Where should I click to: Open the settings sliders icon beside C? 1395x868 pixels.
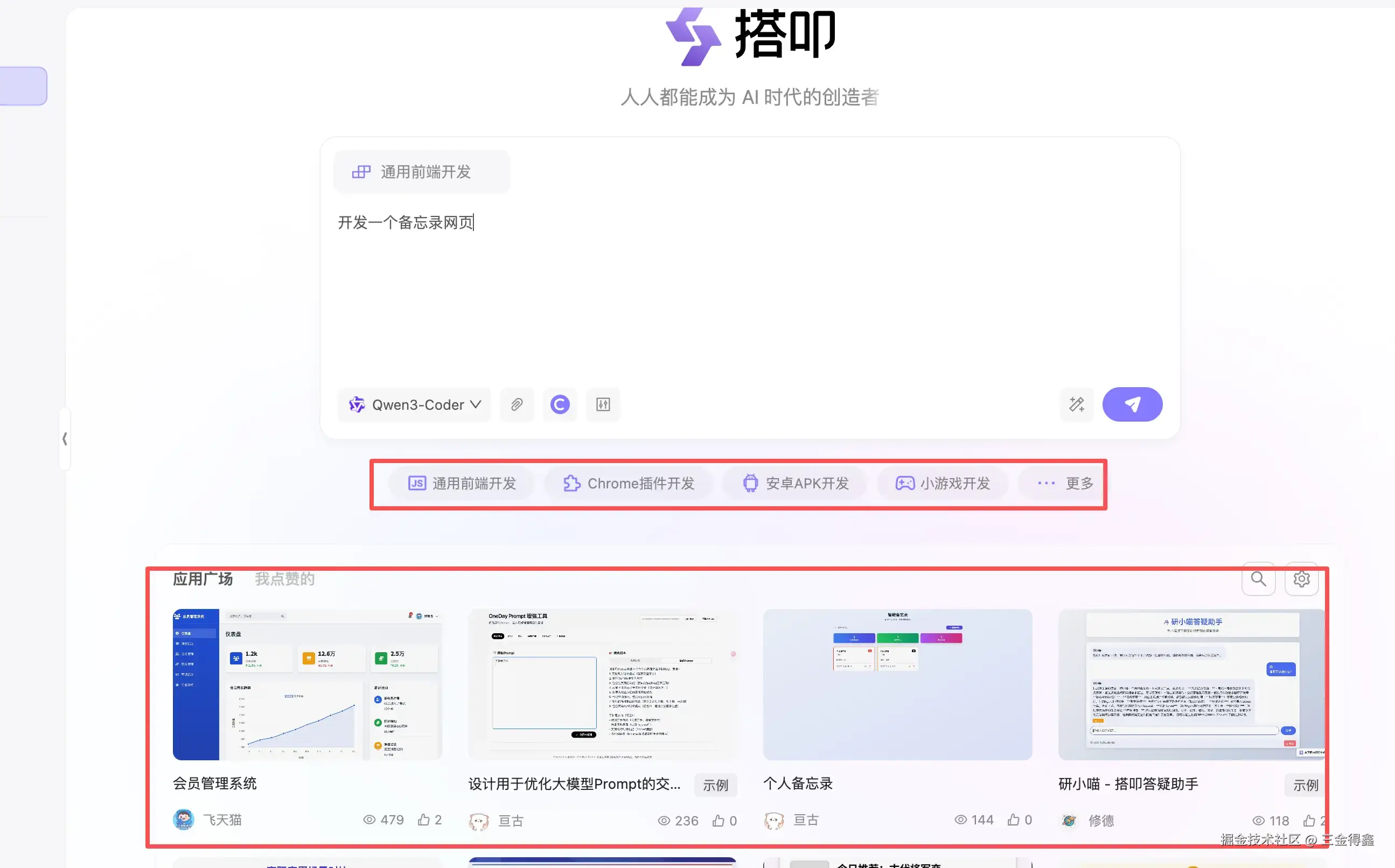coord(603,405)
